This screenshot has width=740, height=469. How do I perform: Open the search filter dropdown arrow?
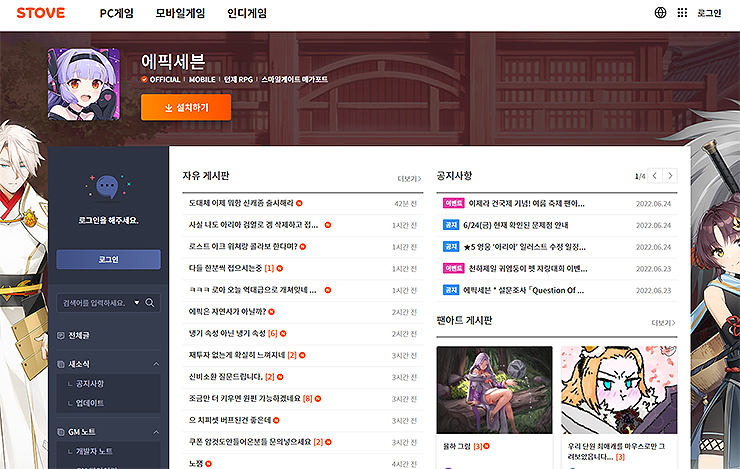tap(137, 302)
